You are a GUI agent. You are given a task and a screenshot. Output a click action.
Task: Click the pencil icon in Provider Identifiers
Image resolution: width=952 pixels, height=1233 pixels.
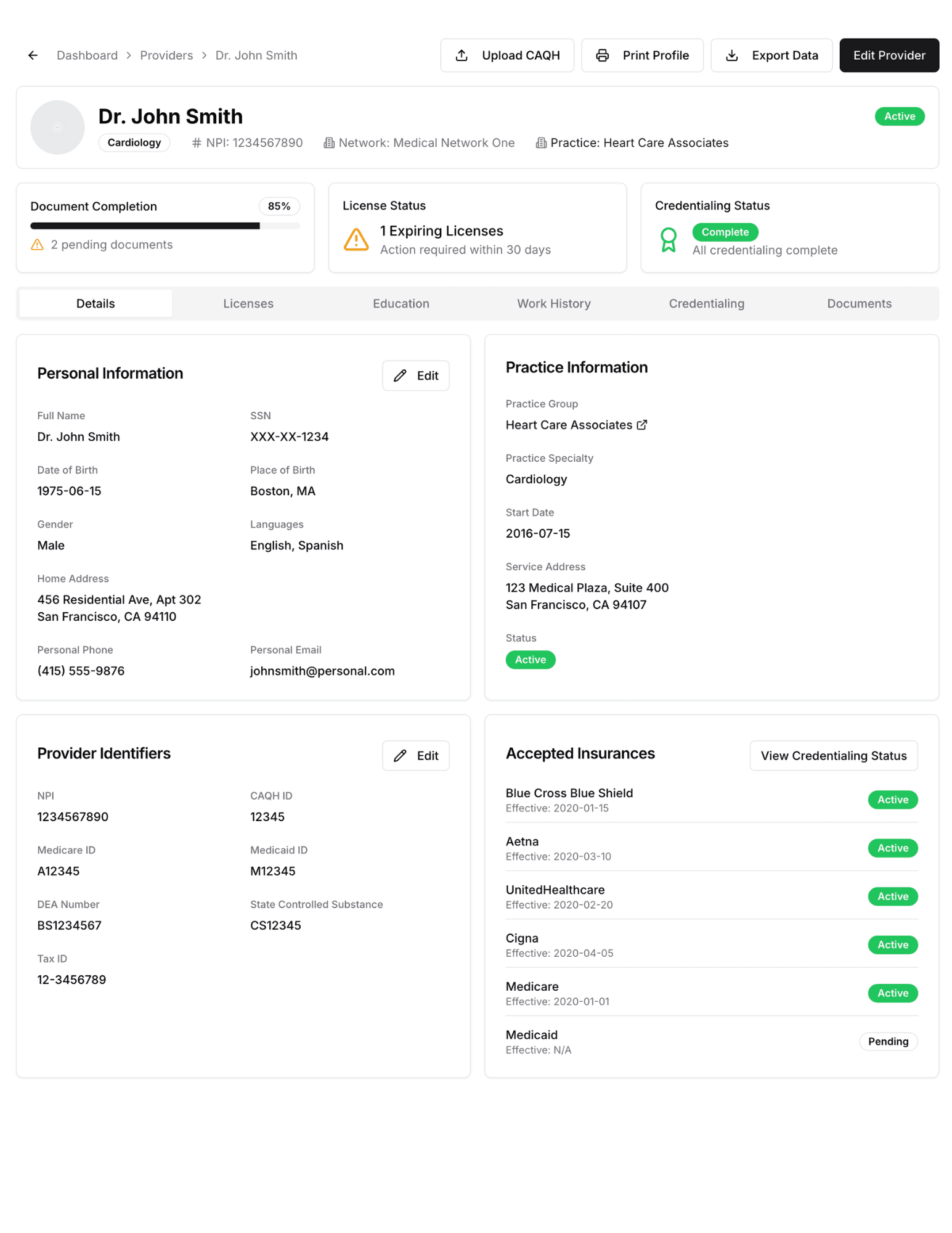coord(401,756)
